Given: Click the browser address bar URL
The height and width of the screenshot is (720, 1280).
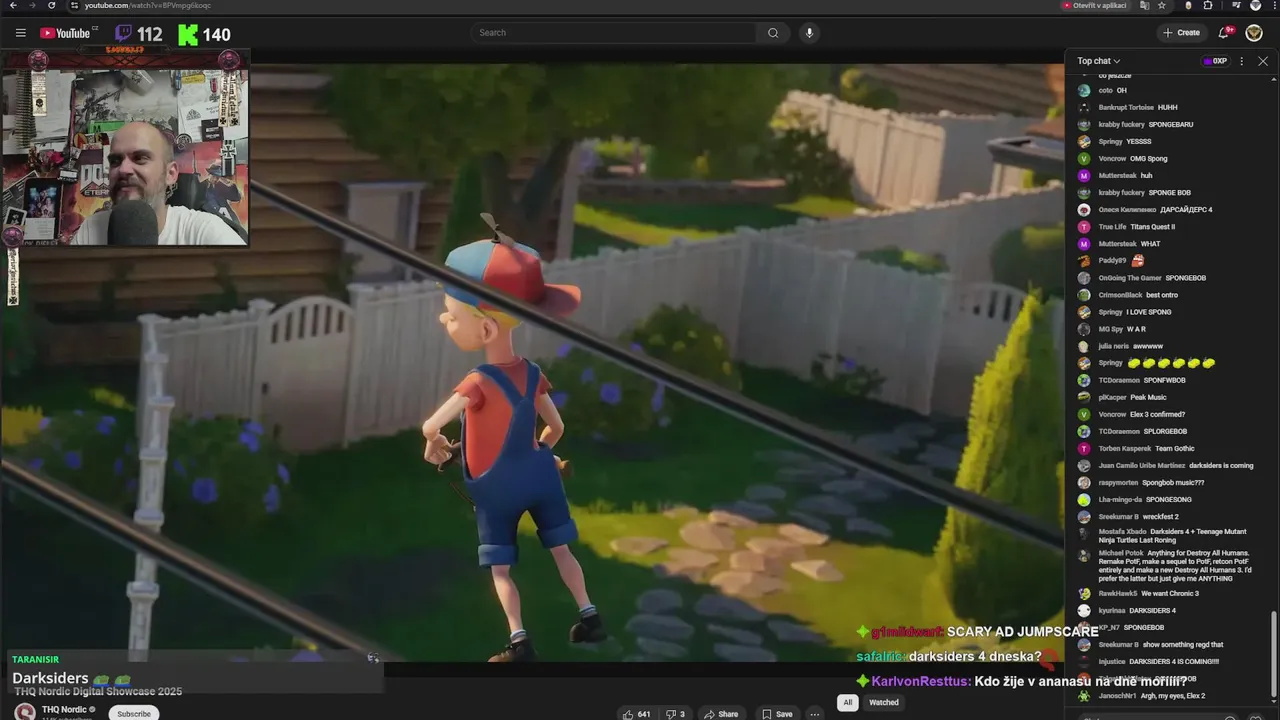Looking at the screenshot, I should (x=148, y=5).
